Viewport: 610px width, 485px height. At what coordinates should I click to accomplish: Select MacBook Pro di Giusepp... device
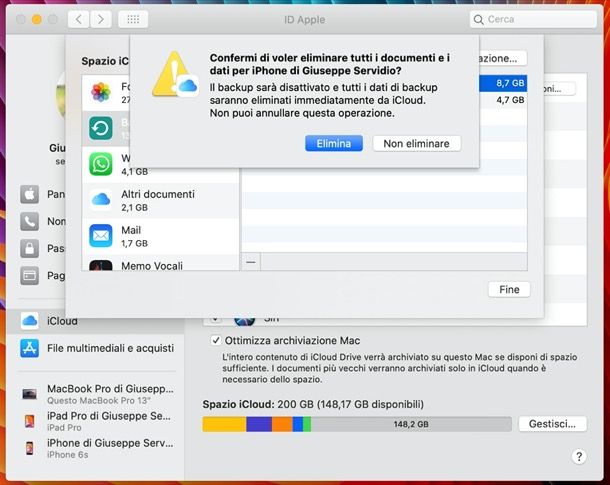tap(97, 394)
